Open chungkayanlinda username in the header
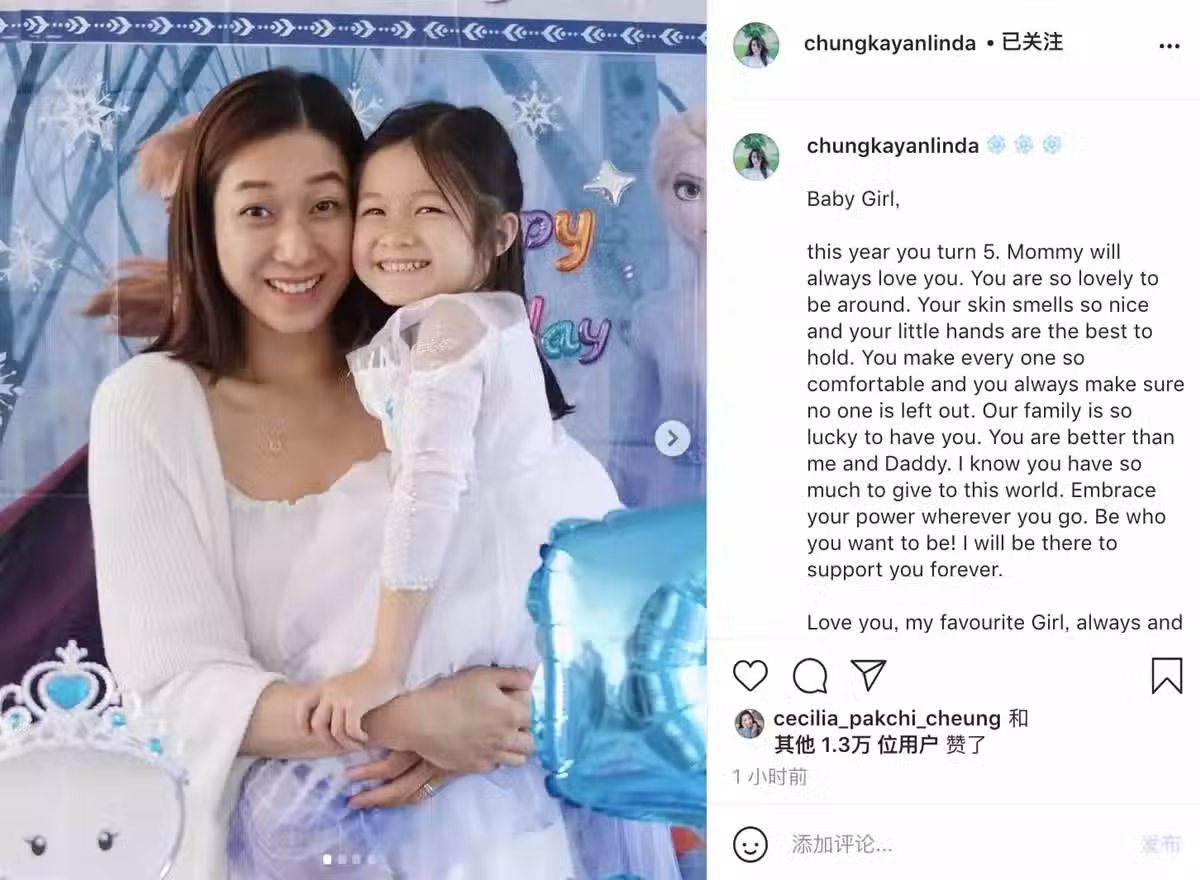This screenshot has width=1200, height=880. point(890,43)
